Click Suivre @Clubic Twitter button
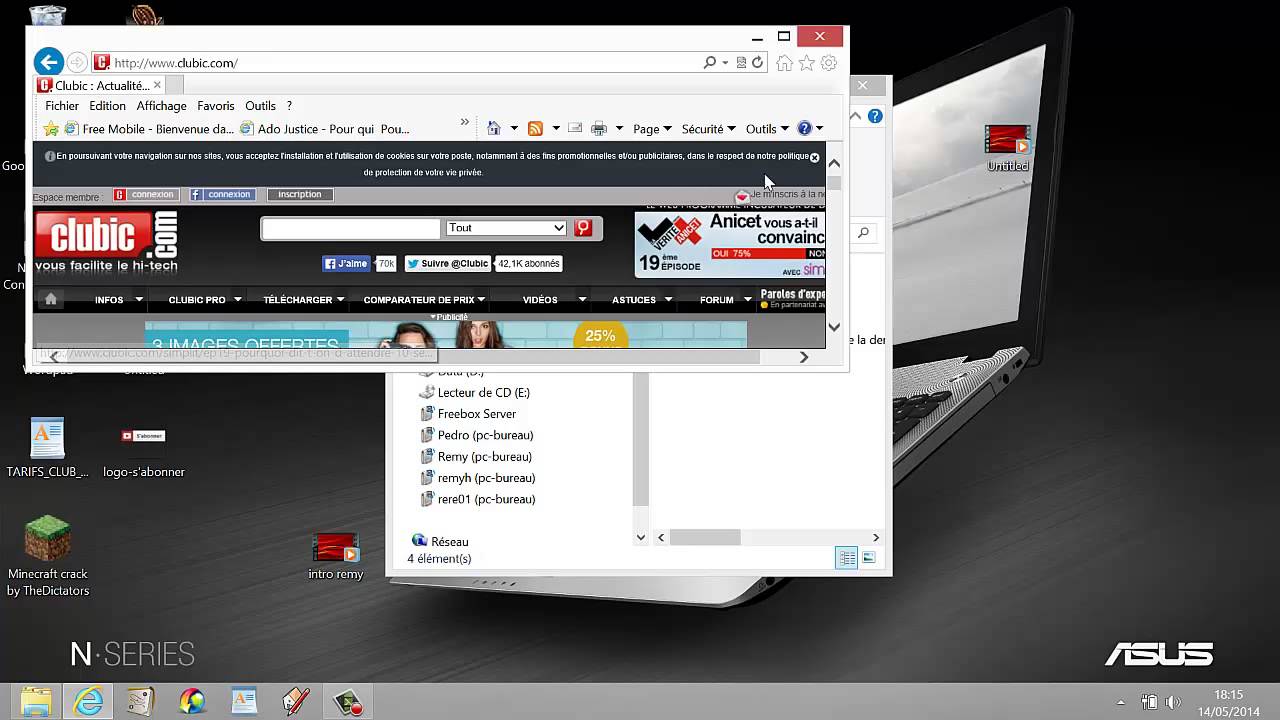1280x720 pixels. tap(447, 264)
